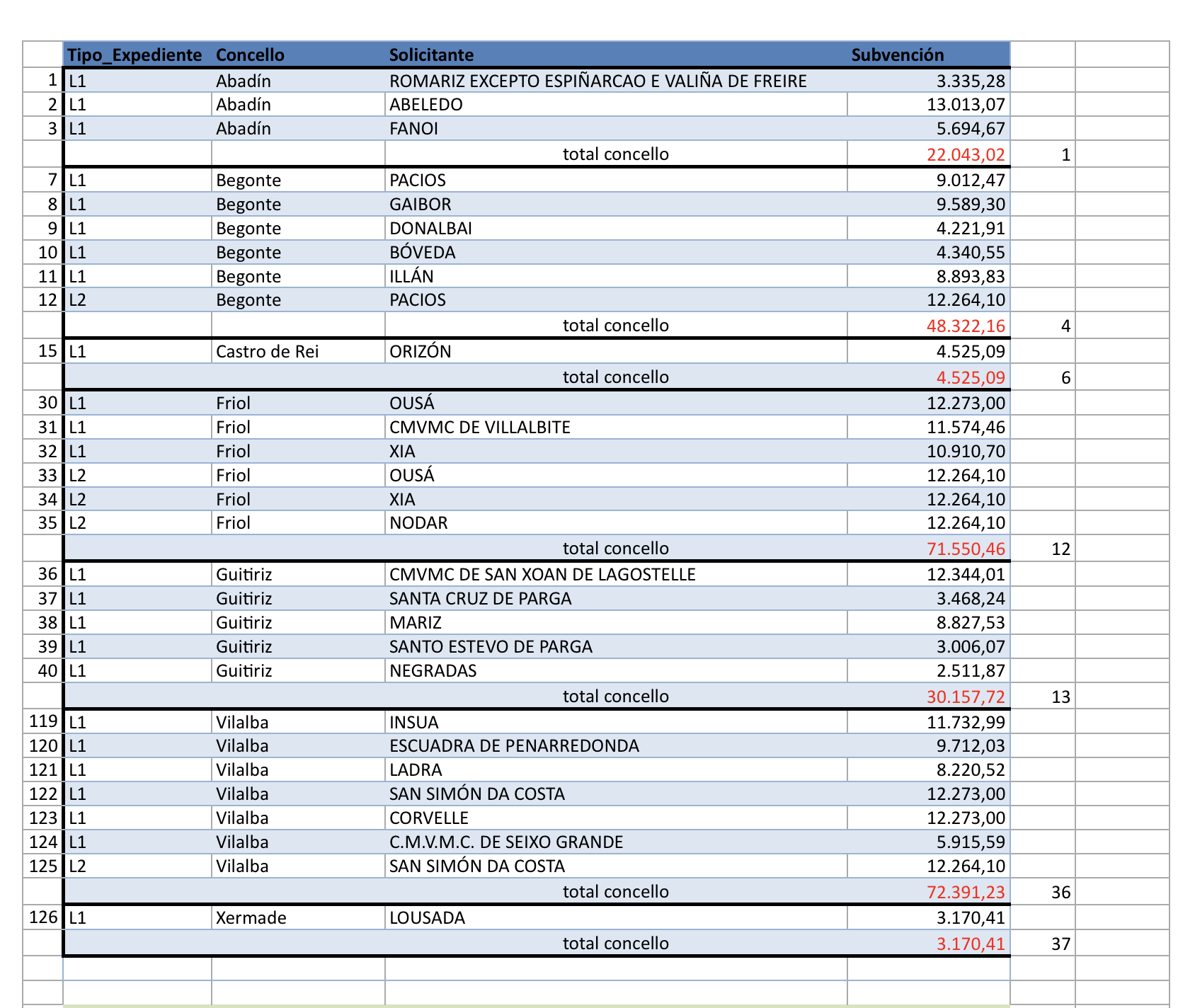Viewport: 1178px width, 1008px height.
Task: Select the LOUSADA solicitante cell
Action: (x=616, y=918)
